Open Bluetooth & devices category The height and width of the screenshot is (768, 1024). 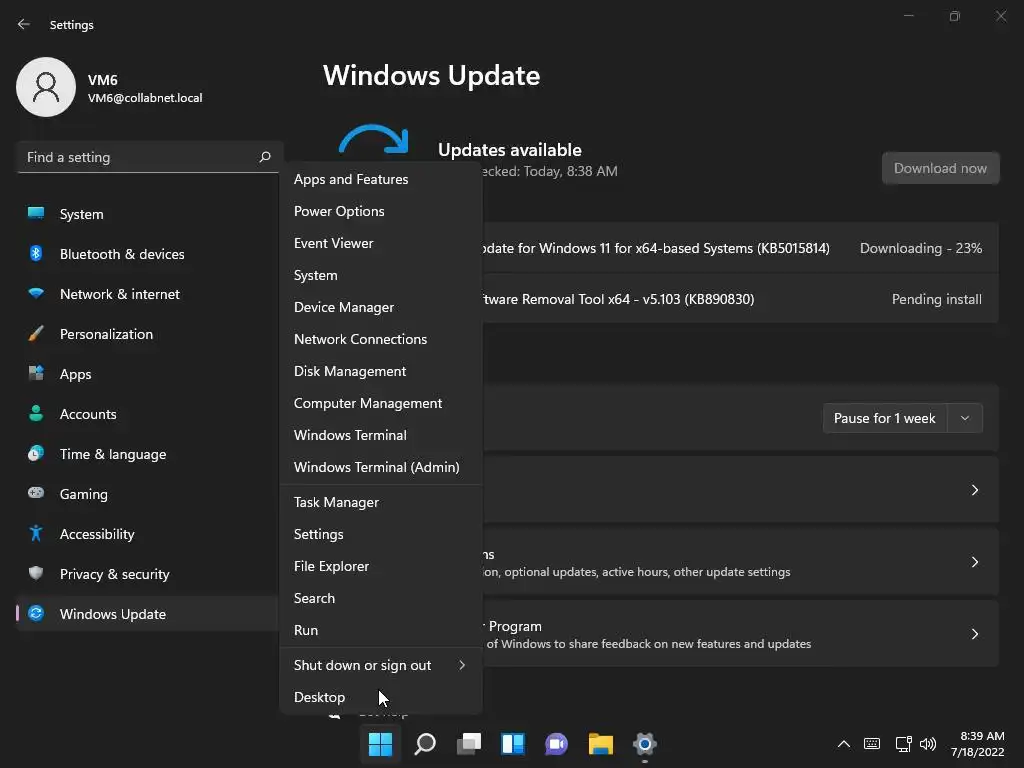tap(148, 254)
